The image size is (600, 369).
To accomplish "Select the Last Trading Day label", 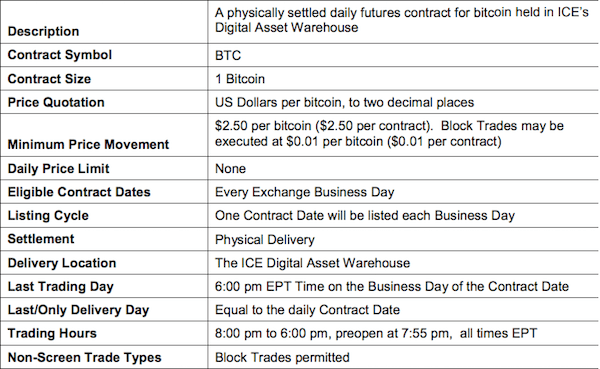I will (61, 287).
